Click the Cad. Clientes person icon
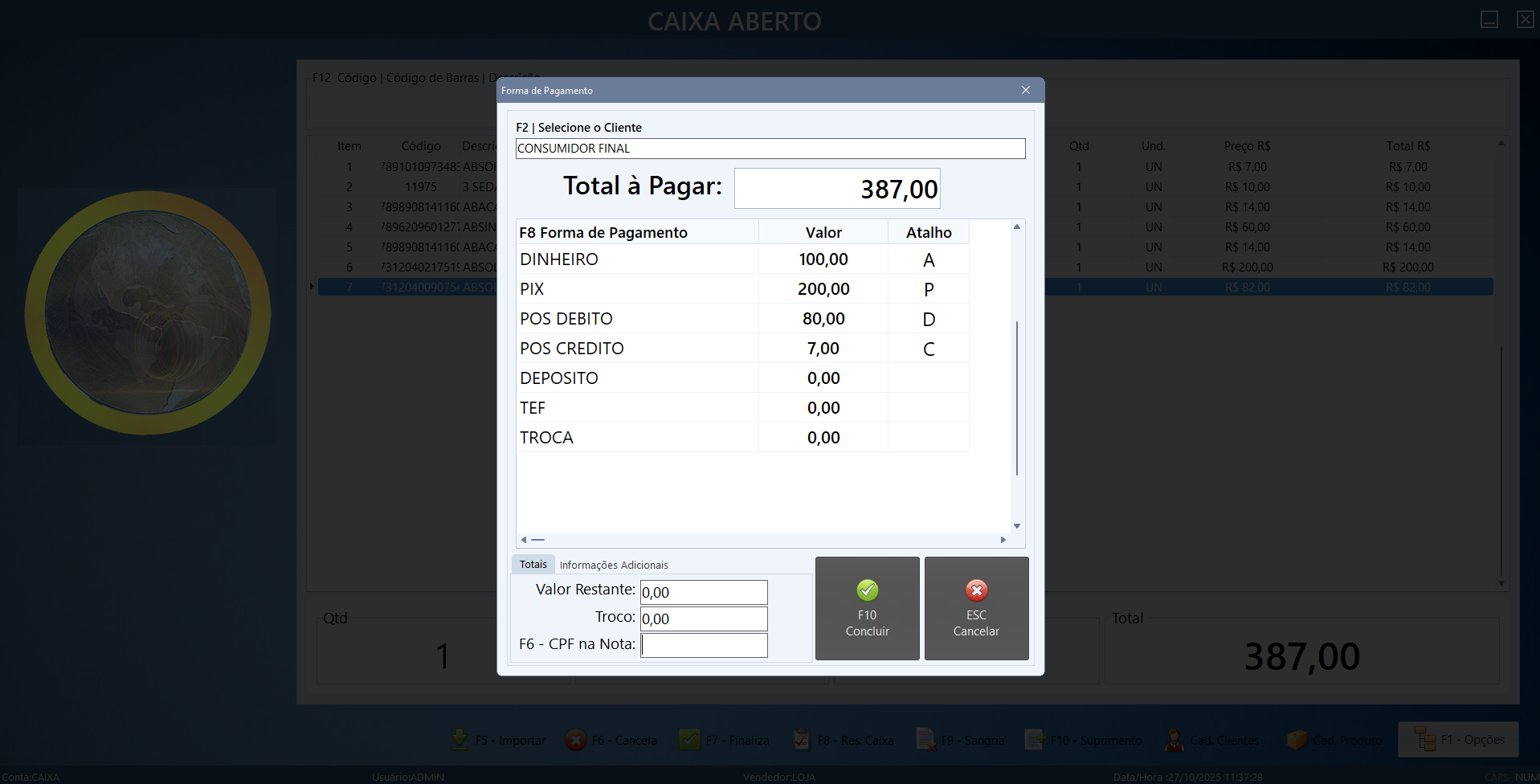This screenshot has width=1540, height=784. [1174, 740]
